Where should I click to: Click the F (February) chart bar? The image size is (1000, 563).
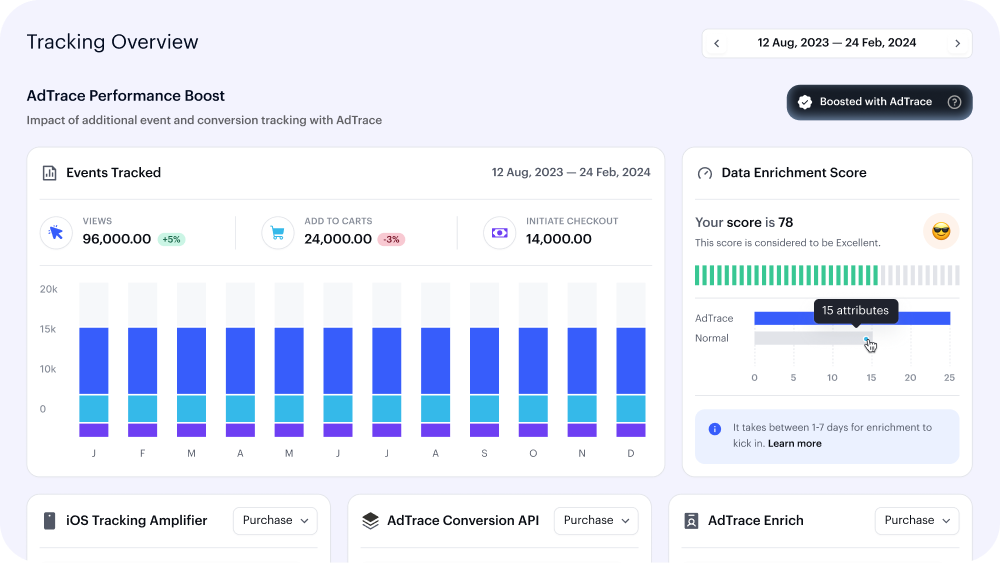click(x=142, y=360)
